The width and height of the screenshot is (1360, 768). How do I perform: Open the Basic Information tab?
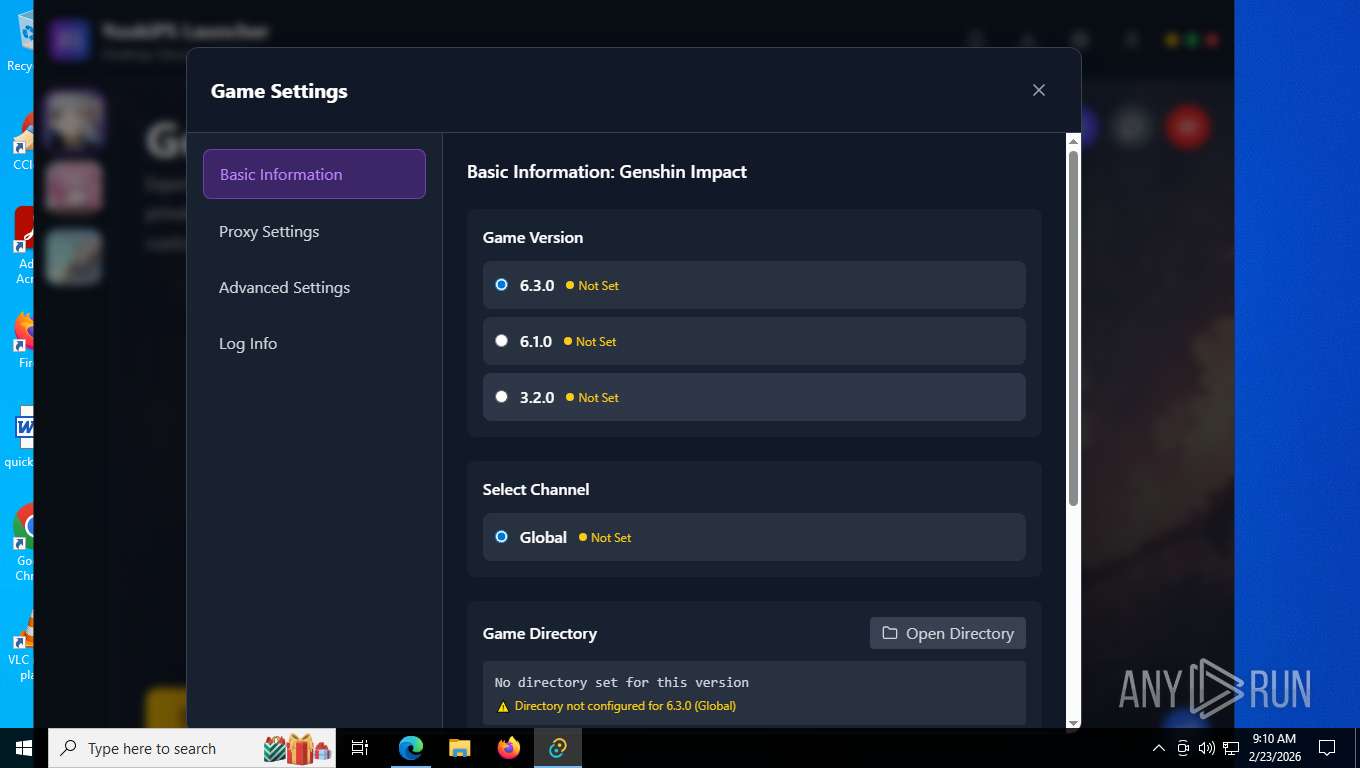[x=314, y=174]
